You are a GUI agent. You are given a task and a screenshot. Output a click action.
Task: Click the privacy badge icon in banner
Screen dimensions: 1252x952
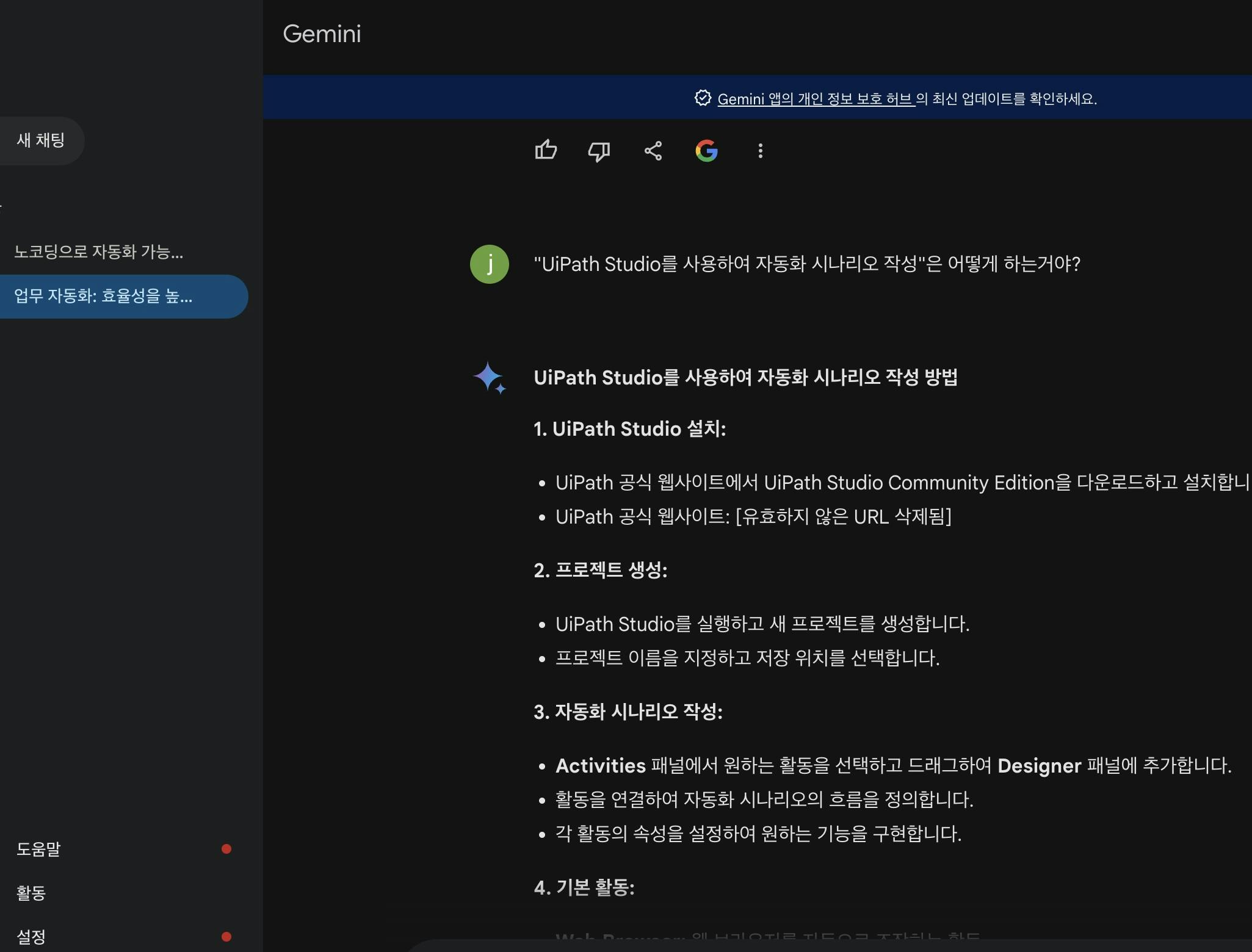pyautogui.click(x=703, y=98)
